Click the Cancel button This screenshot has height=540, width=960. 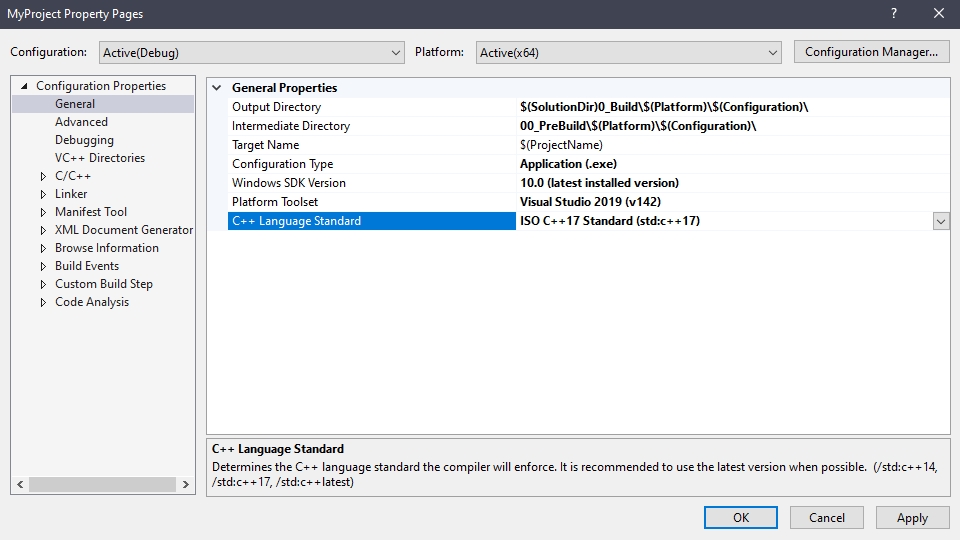(827, 517)
